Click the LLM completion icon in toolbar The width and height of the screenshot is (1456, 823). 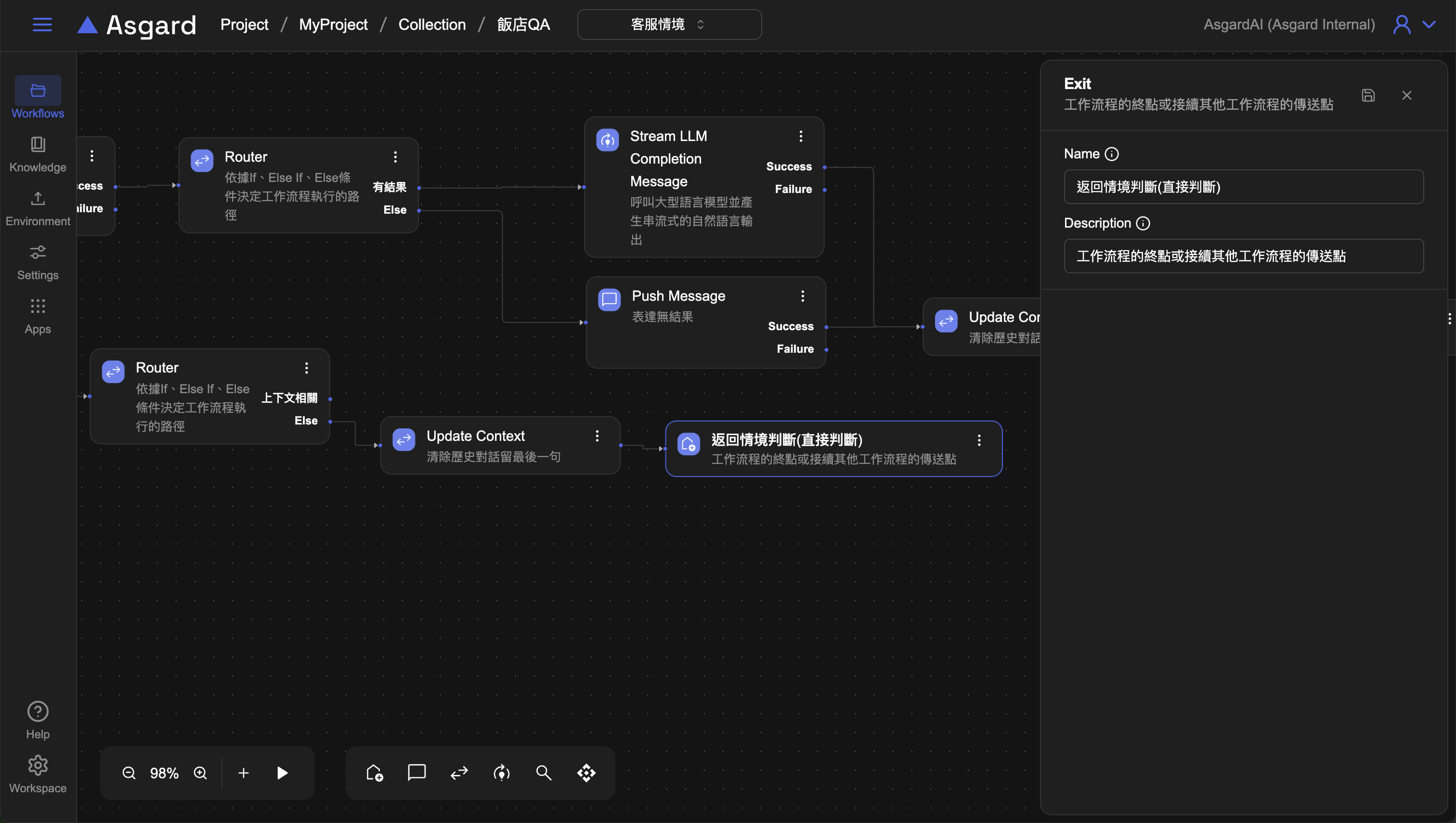(x=502, y=772)
